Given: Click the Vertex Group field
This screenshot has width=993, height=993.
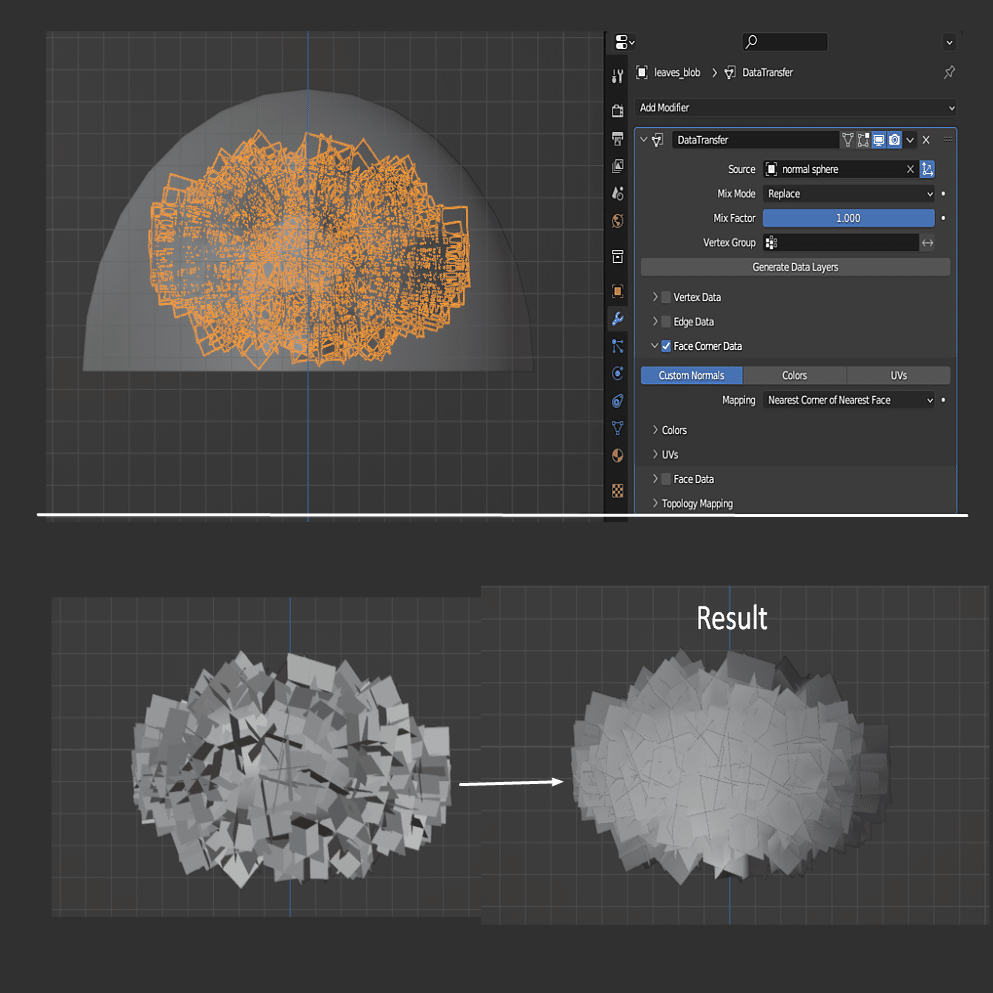Looking at the screenshot, I should [841, 243].
